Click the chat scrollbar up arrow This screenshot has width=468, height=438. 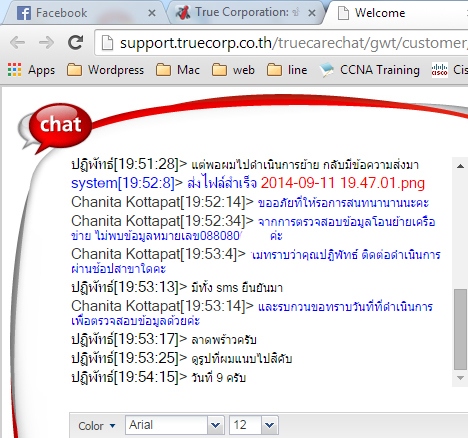coord(460,166)
